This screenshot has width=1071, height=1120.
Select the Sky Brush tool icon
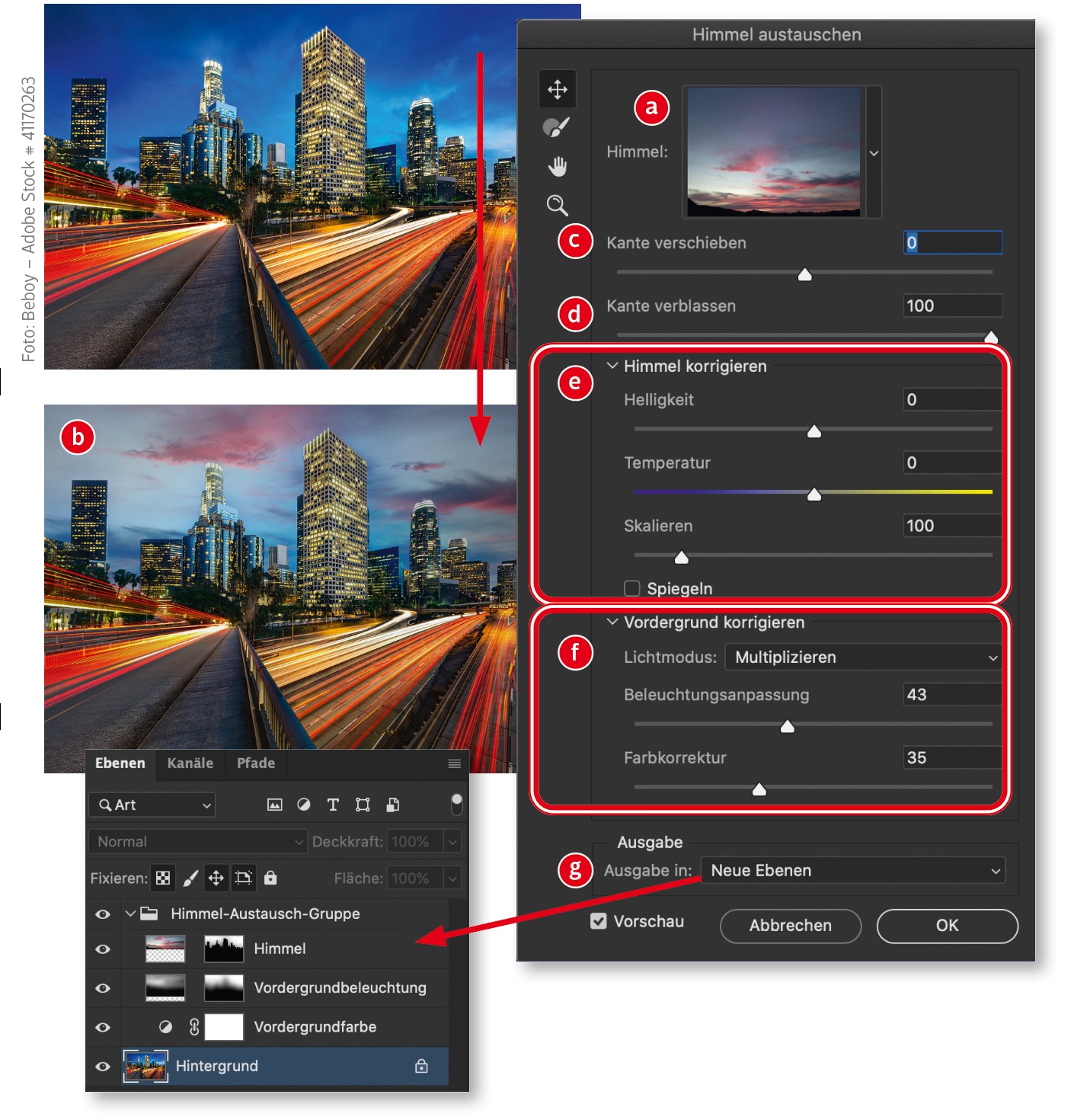[x=556, y=127]
